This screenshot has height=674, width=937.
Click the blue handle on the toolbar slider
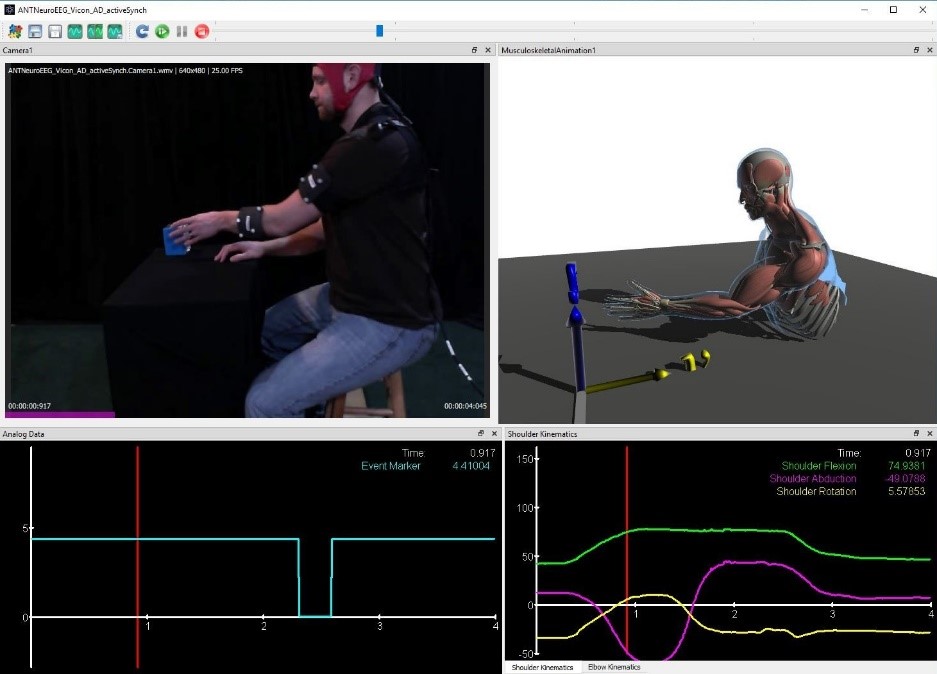point(379,31)
